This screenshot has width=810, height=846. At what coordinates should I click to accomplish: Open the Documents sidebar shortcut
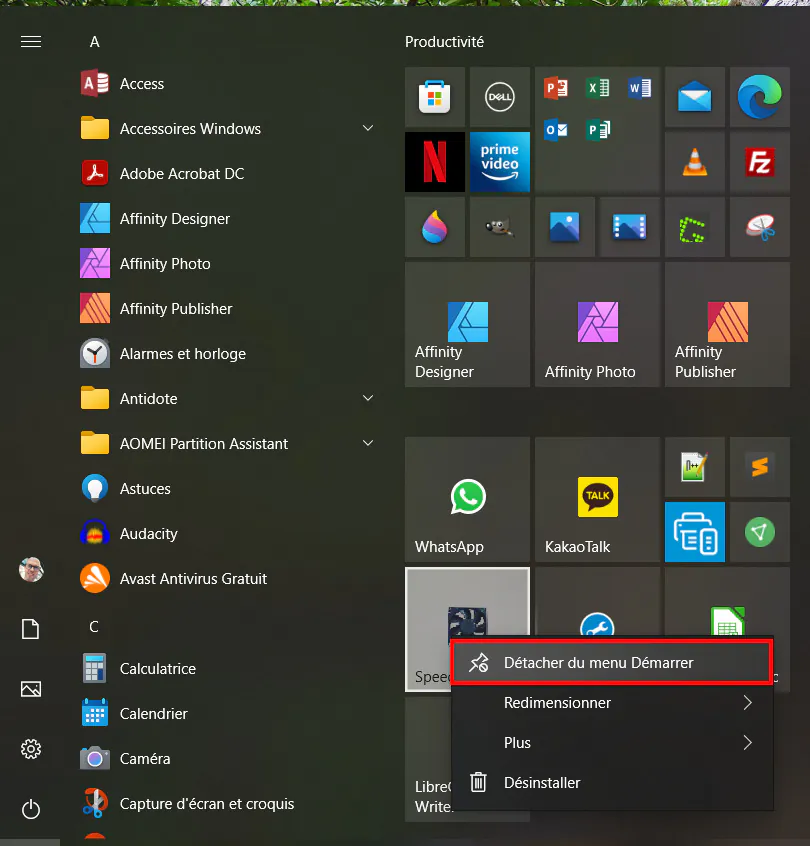31,629
